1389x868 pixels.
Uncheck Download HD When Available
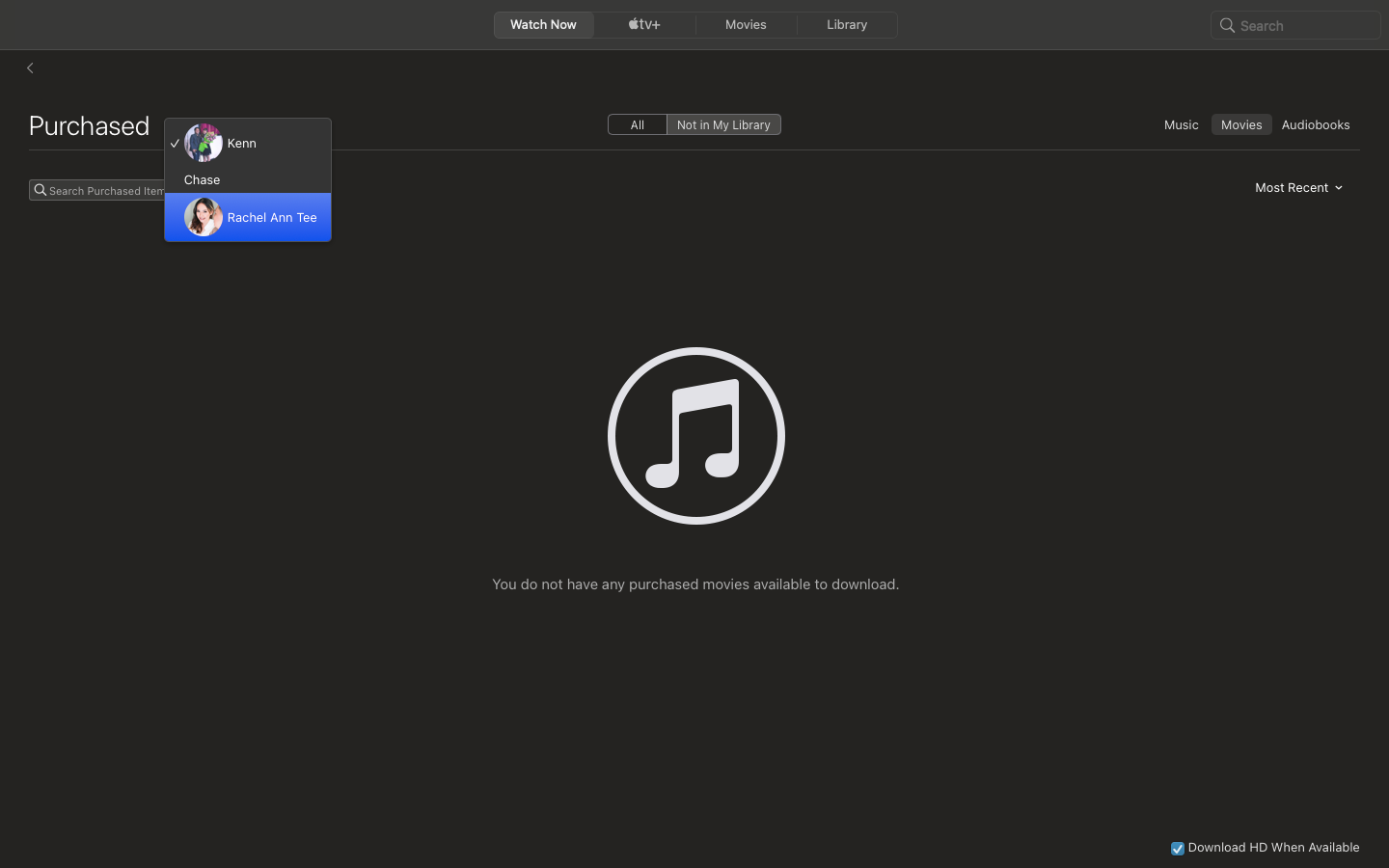pos(1178,848)
